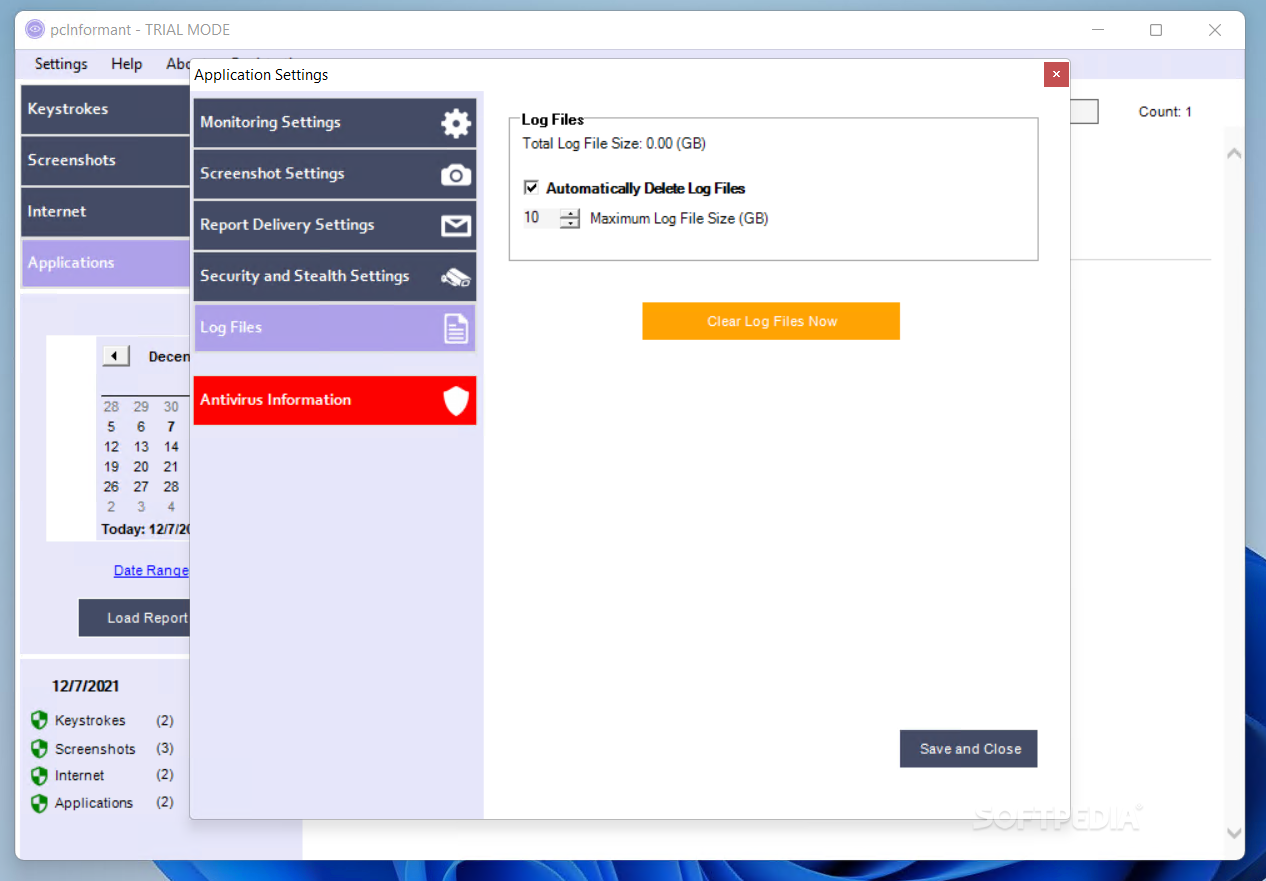Screen dimensions: 1266x881
Task: Click green shield icon beside Keystrokes summary
Action: pyautogui.click(x=39, y=720)
